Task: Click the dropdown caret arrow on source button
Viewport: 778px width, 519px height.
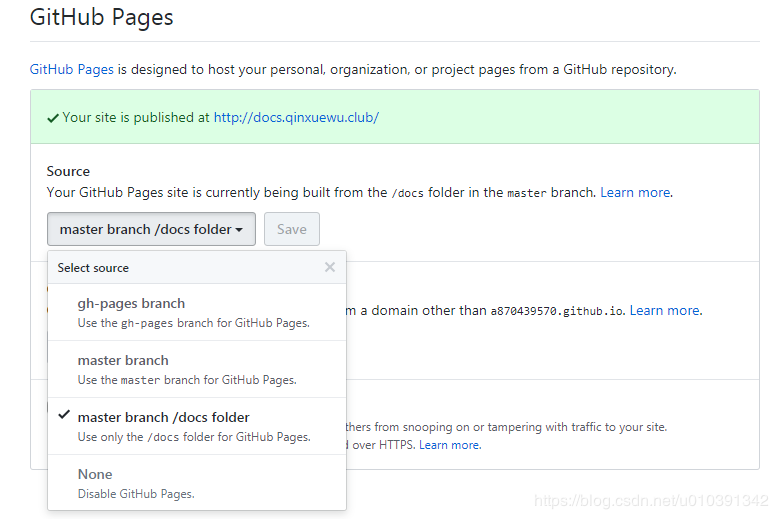Action: click(240, 230)
